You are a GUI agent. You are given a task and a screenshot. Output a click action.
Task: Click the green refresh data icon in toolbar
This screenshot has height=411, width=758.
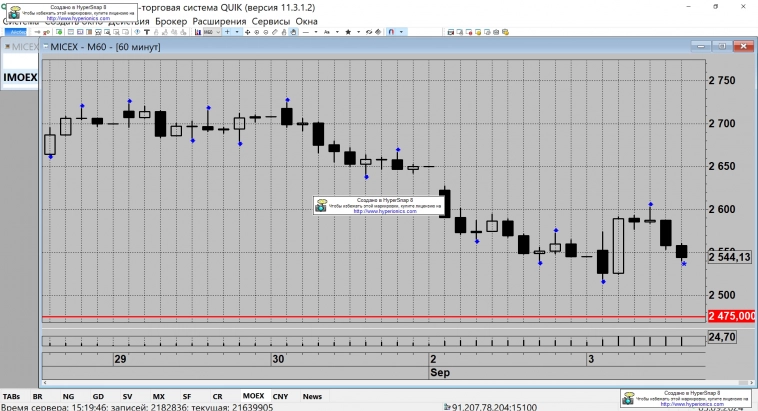(x=58, y=32)
